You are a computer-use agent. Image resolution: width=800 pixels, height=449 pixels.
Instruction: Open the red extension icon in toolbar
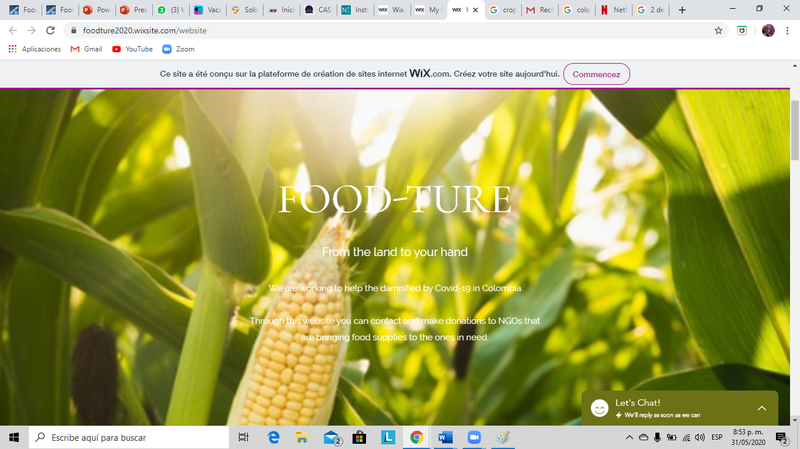point(742,31)
